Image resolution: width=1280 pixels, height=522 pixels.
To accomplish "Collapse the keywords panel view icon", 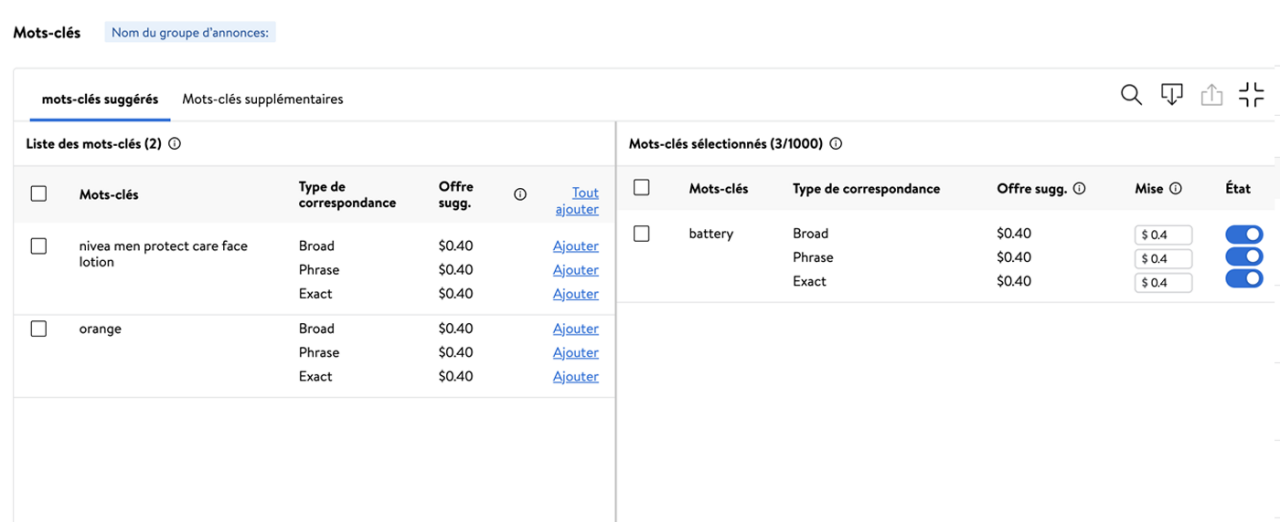I will click(x=1251, y=95).
